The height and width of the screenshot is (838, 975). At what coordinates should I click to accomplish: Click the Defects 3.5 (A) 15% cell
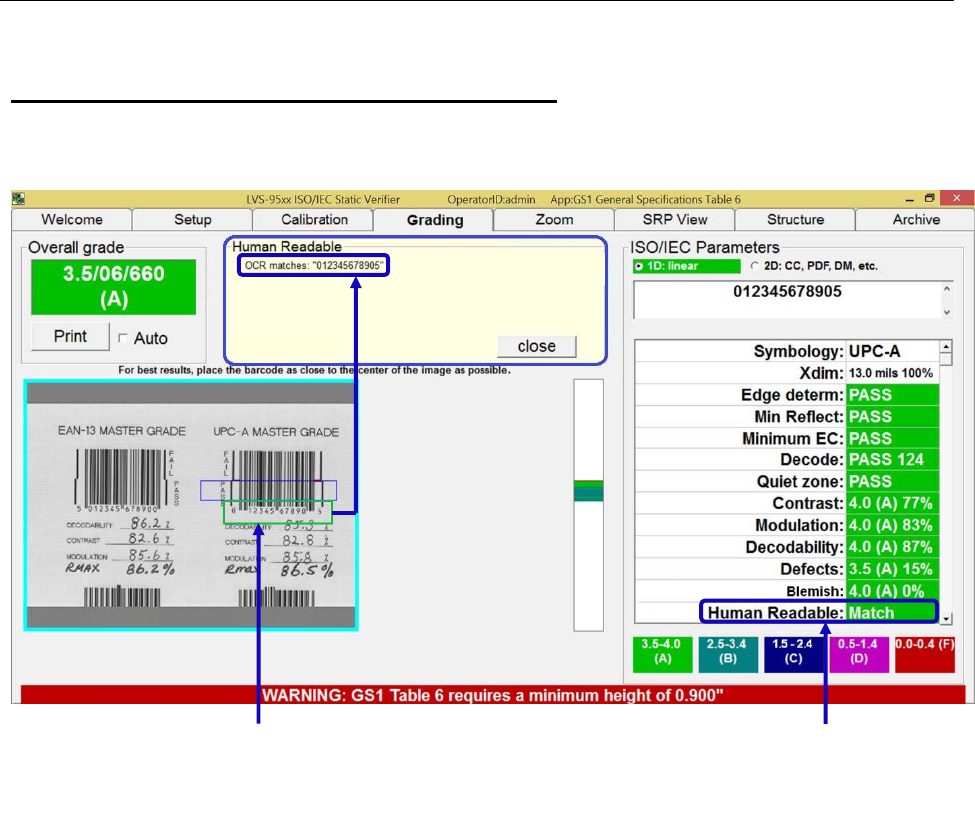(892, 569)
